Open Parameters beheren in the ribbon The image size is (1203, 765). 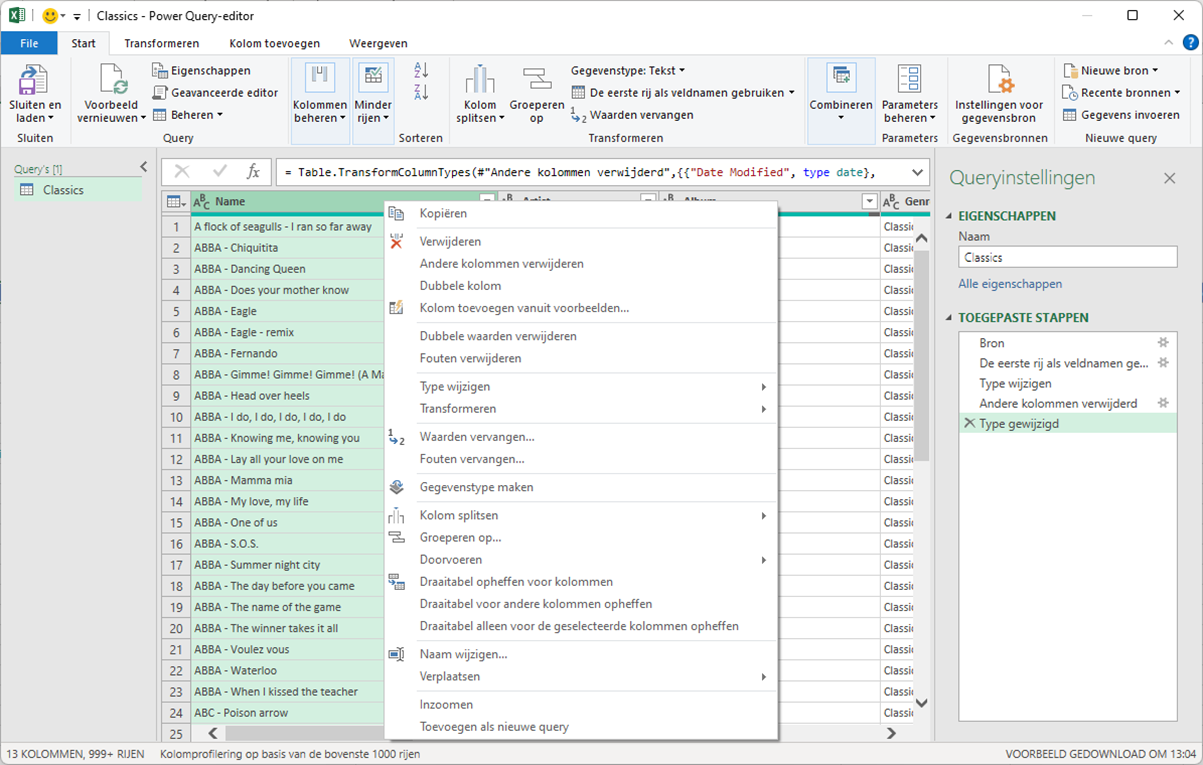pos(910,94)
